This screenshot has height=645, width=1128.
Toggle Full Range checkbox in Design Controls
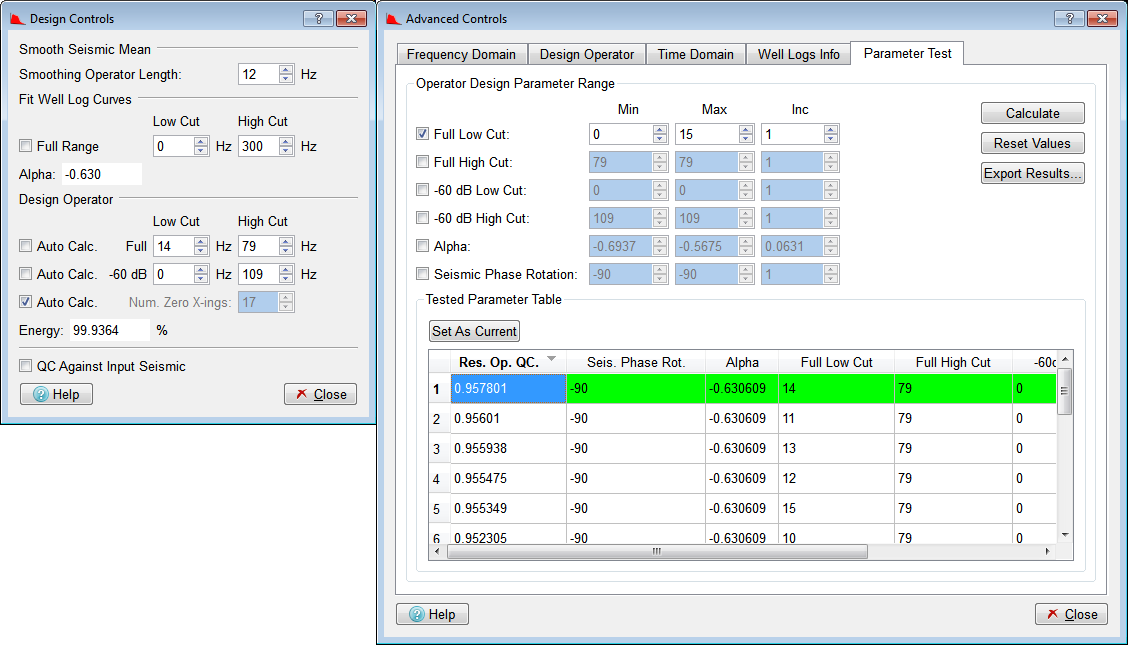(x=26, y=146)
